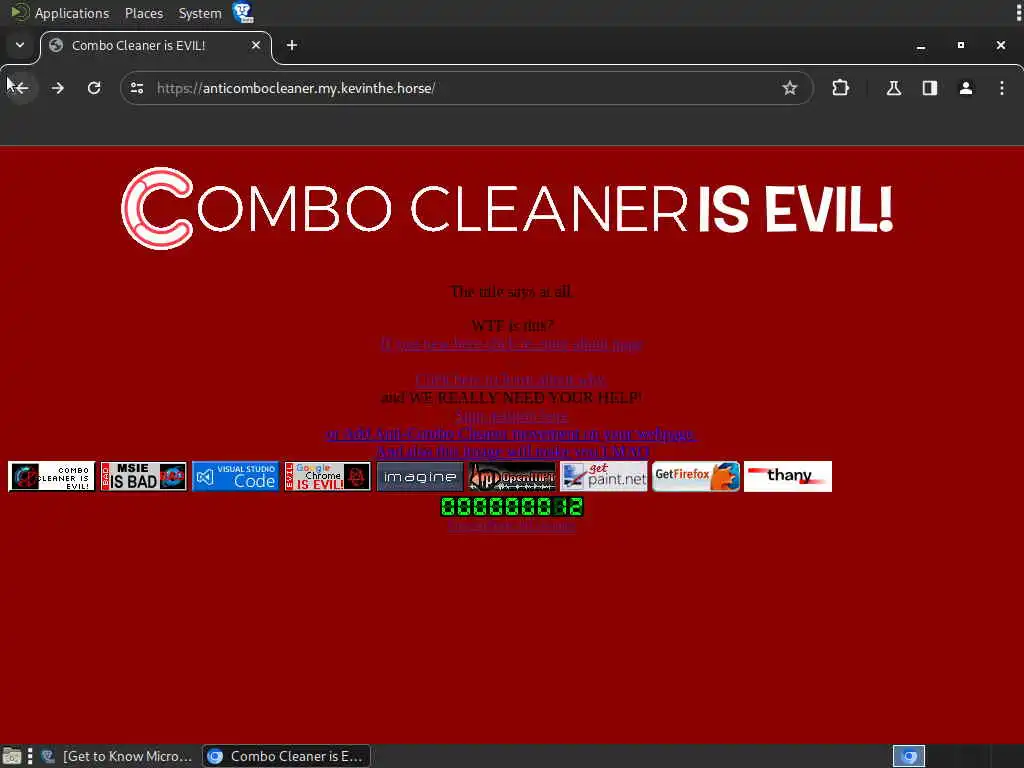The width and height of the screenshot is (1024, 768).
Task: Switch to Get to Know Micro... taskbar window
Action: tap(118, 756)
